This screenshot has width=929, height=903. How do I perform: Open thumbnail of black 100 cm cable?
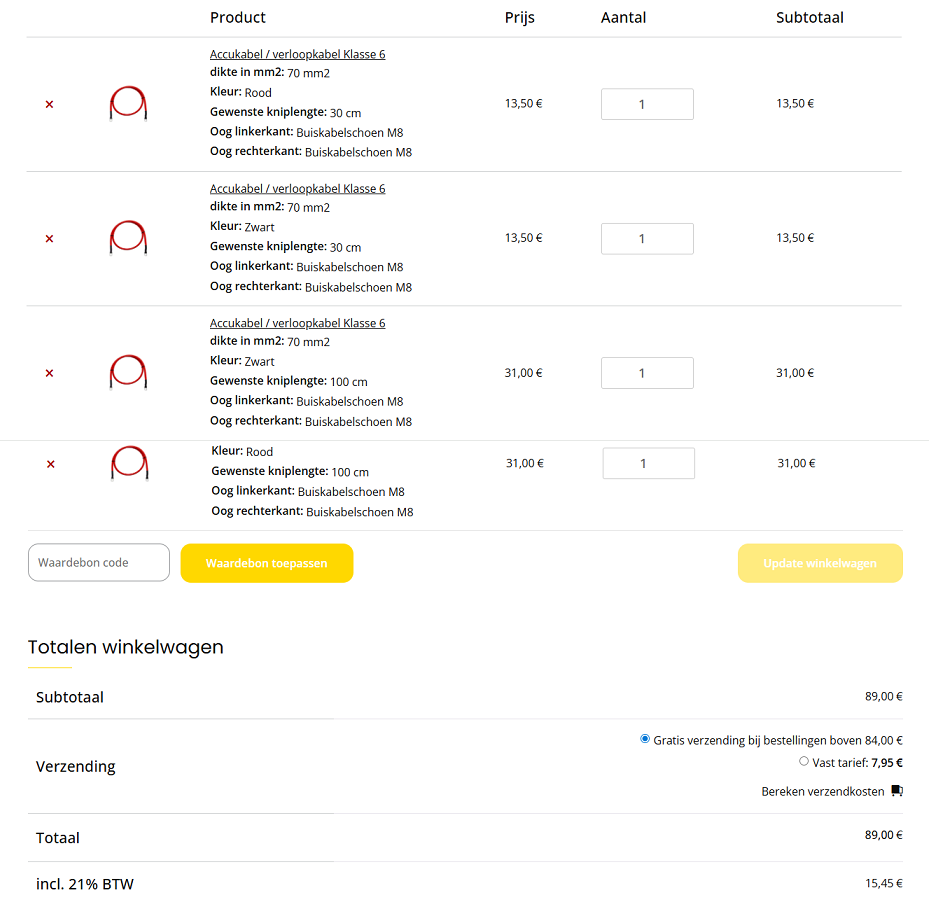coord(129,372)
